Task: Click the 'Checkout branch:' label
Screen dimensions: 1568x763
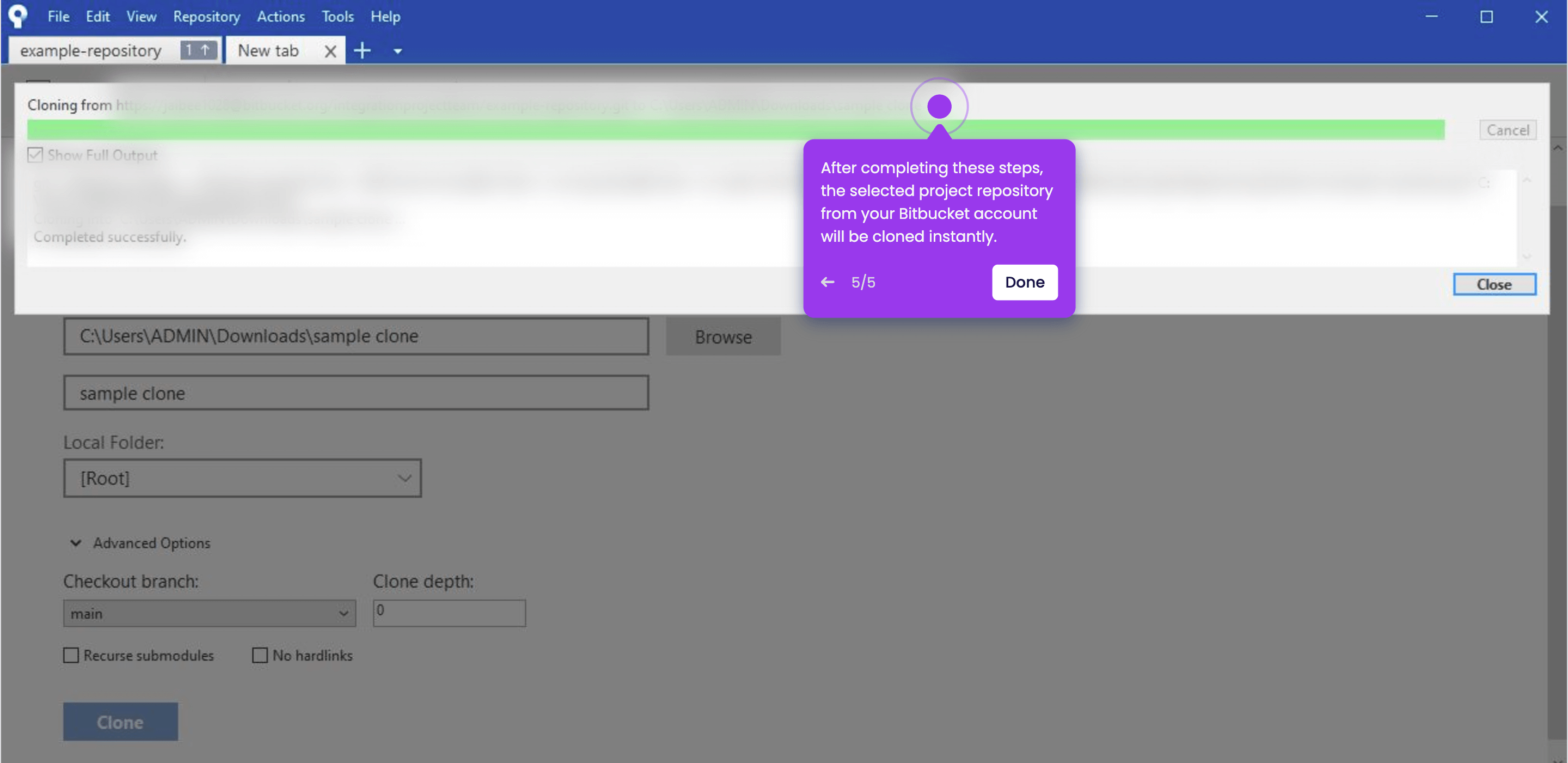Action: click(131, 581)
